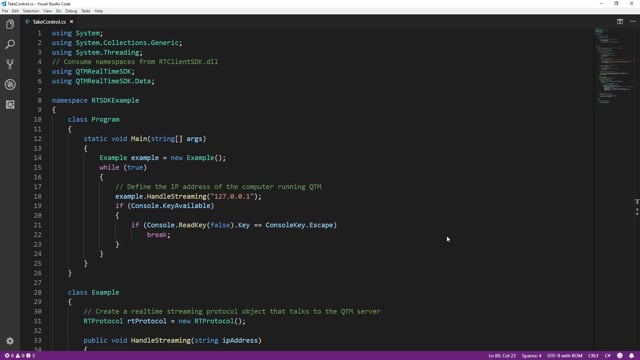Screen dimensions: 640x360
Task: Split the editor with the layout icon
Action: 620,22
